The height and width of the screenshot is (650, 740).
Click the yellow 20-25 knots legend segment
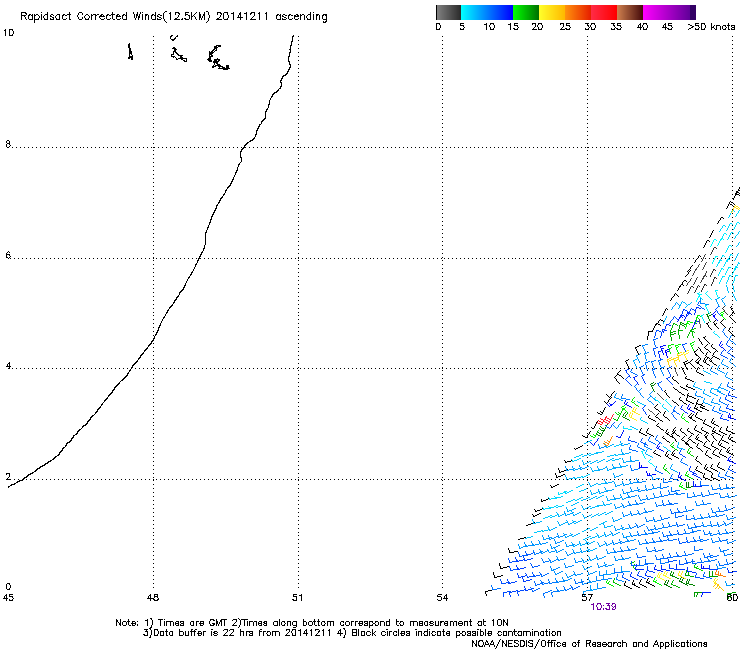point(552,12)
